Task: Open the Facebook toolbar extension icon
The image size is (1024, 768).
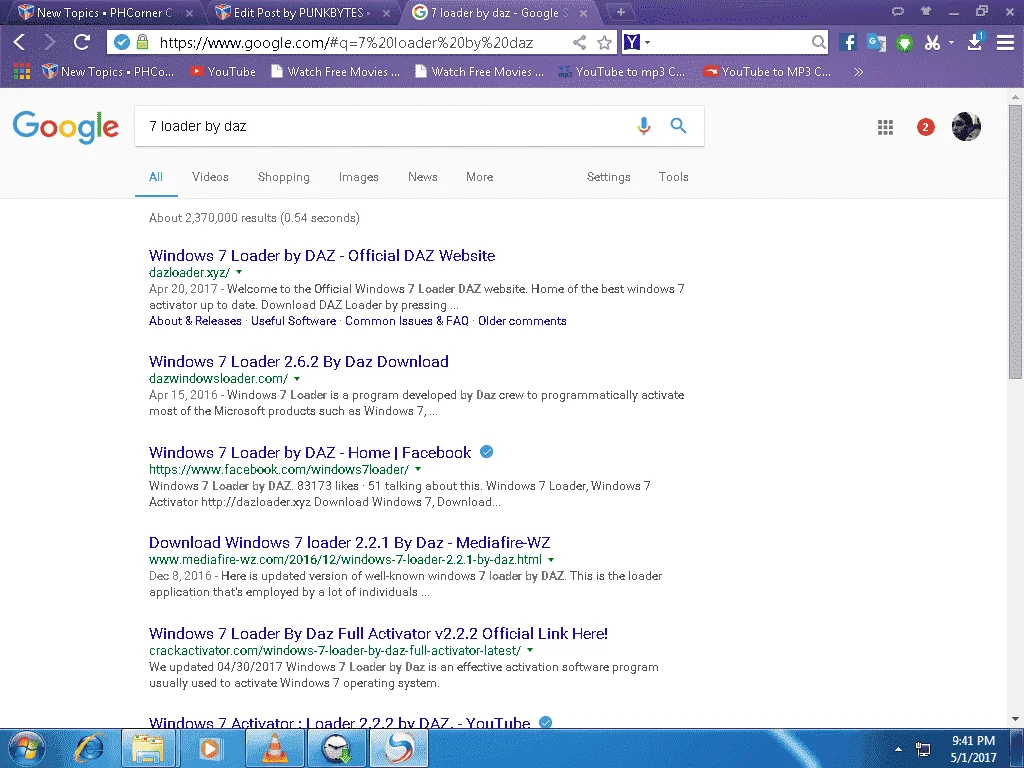Action: tap(848, 43)
